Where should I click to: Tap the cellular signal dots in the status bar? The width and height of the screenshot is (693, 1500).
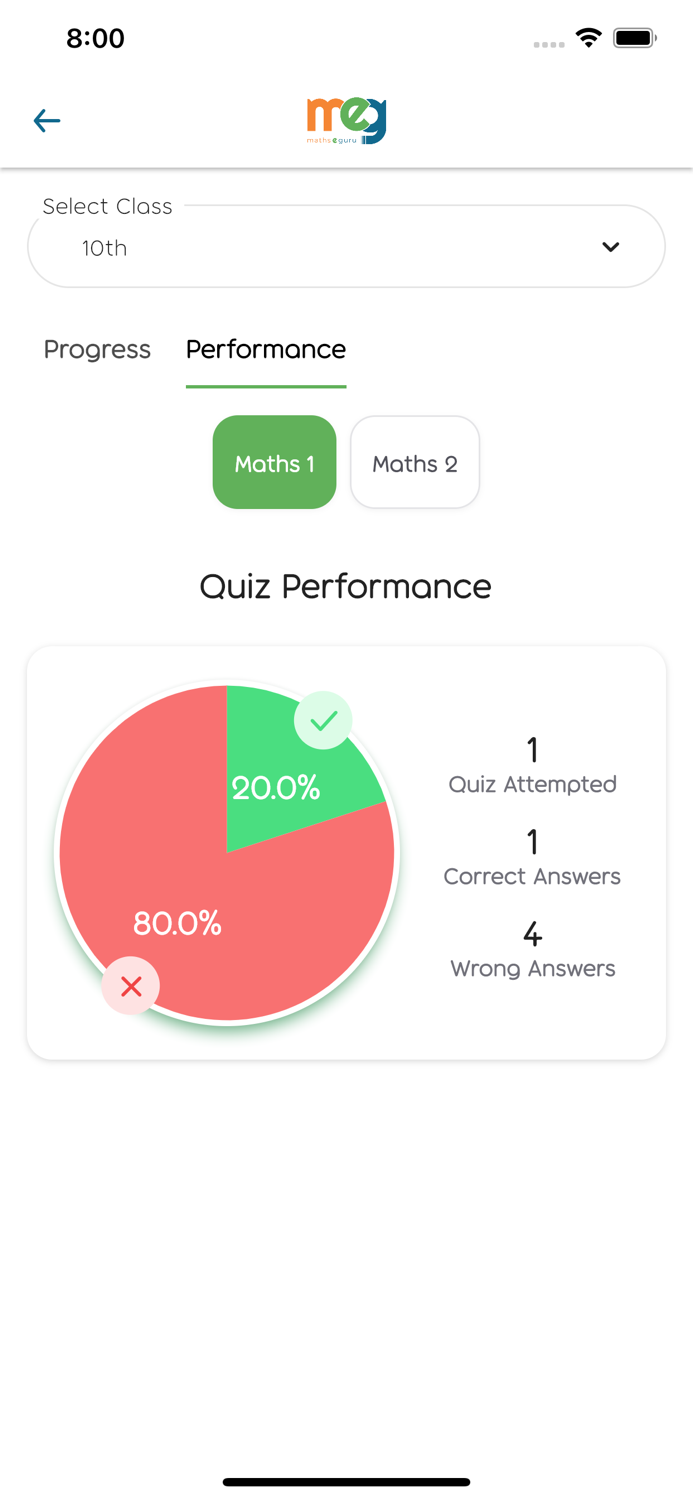tap(548, 44)
